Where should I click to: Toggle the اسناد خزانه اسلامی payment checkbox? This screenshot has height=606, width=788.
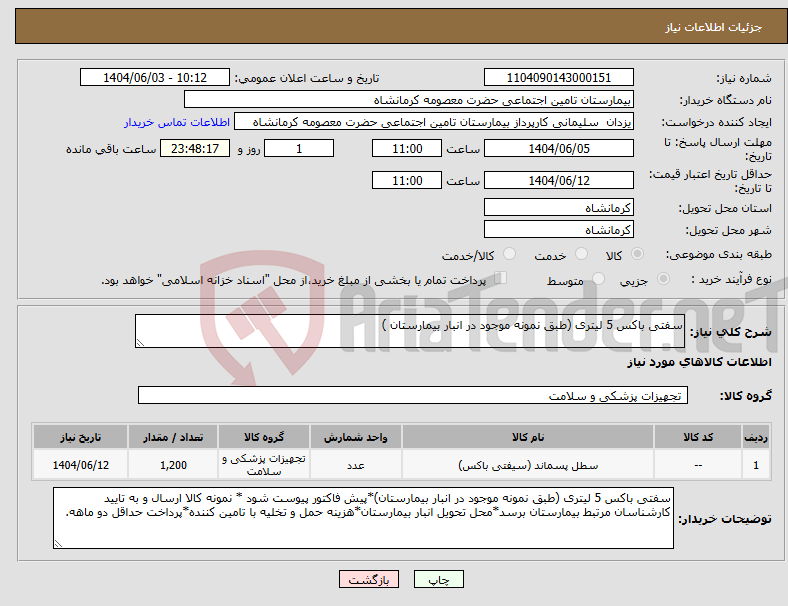[501, 278]
